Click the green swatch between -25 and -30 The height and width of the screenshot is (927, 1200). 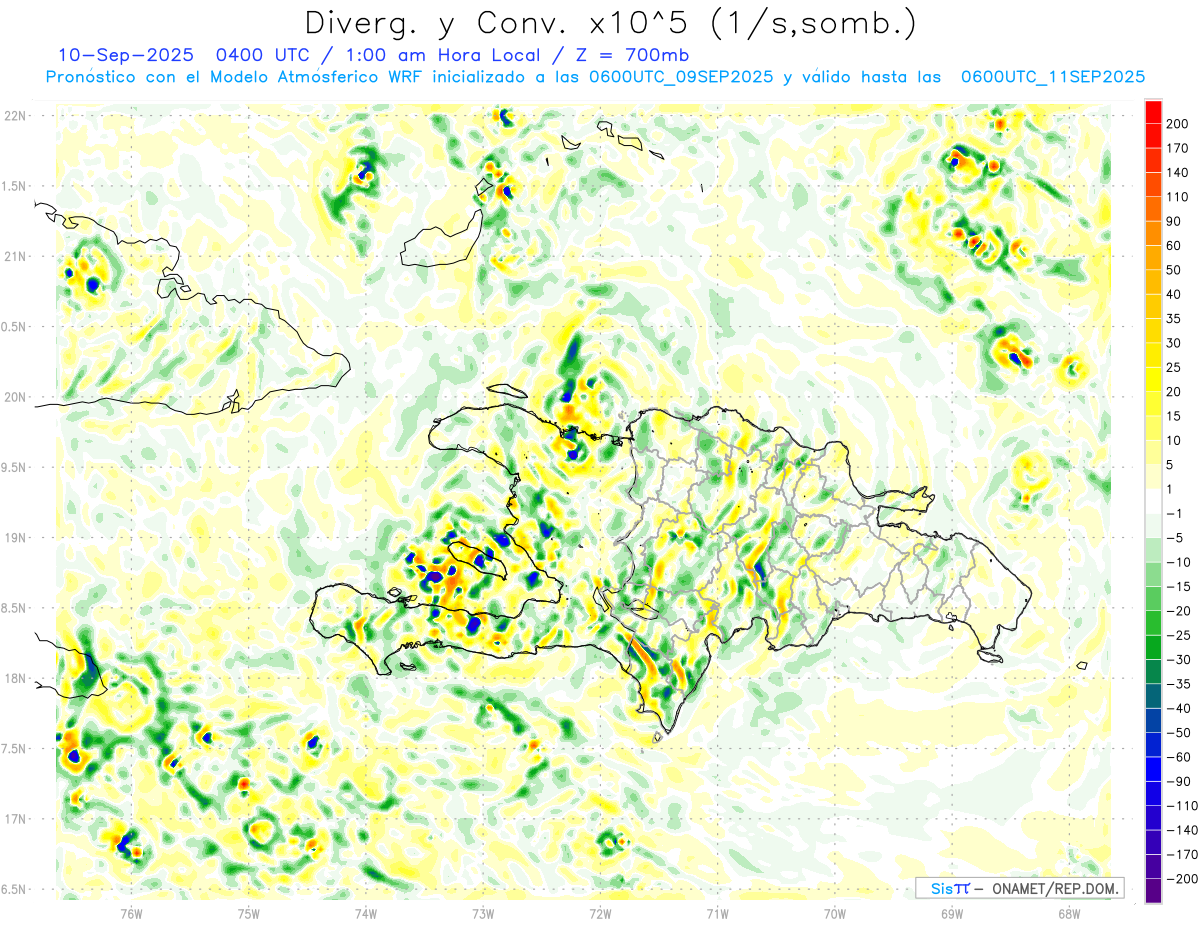tap(1154, 648)
